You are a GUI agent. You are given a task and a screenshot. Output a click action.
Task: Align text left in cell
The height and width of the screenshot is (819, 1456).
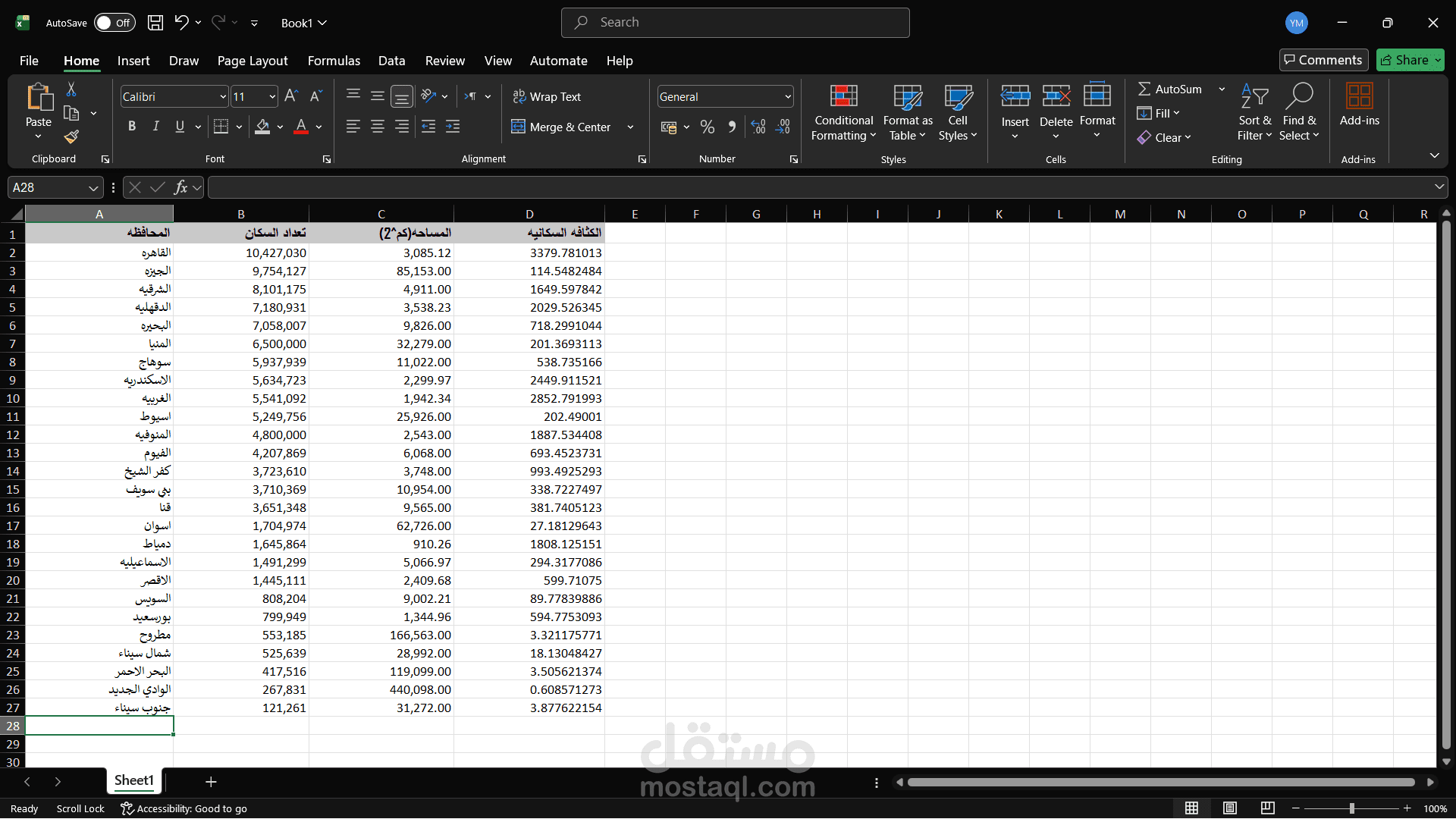(353, 127)
